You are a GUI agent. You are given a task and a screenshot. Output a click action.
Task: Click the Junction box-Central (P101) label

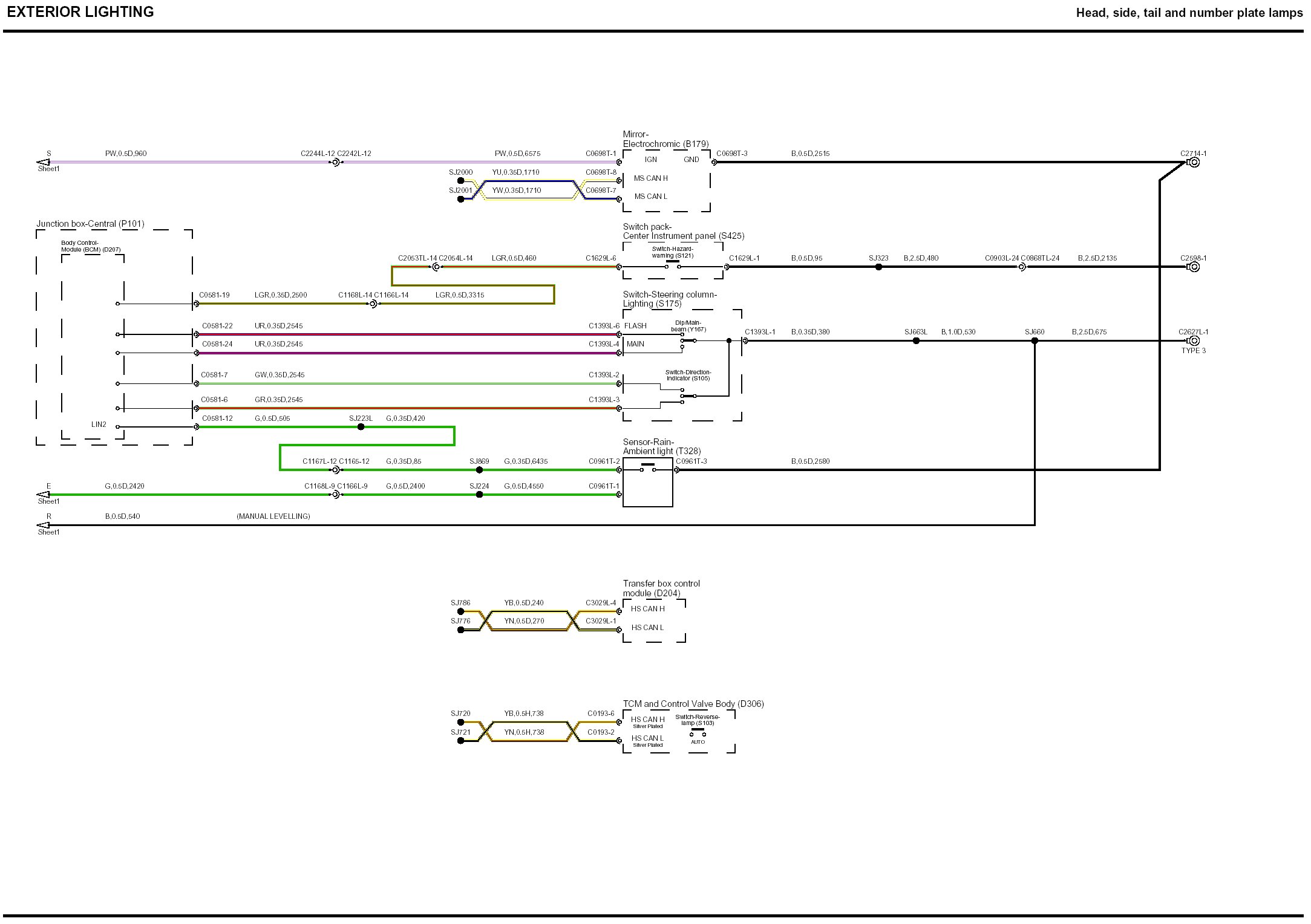click(x=90, y=224)
